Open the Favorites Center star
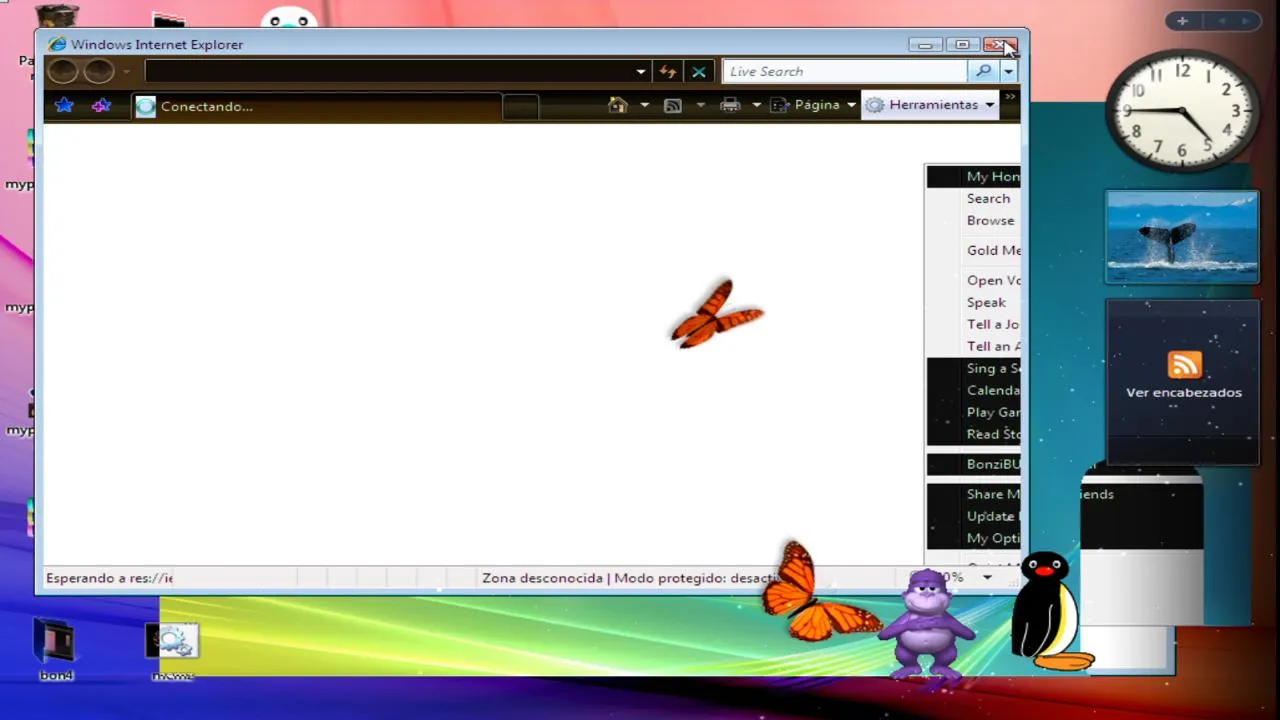1280x720 pixels. (64, 105)
